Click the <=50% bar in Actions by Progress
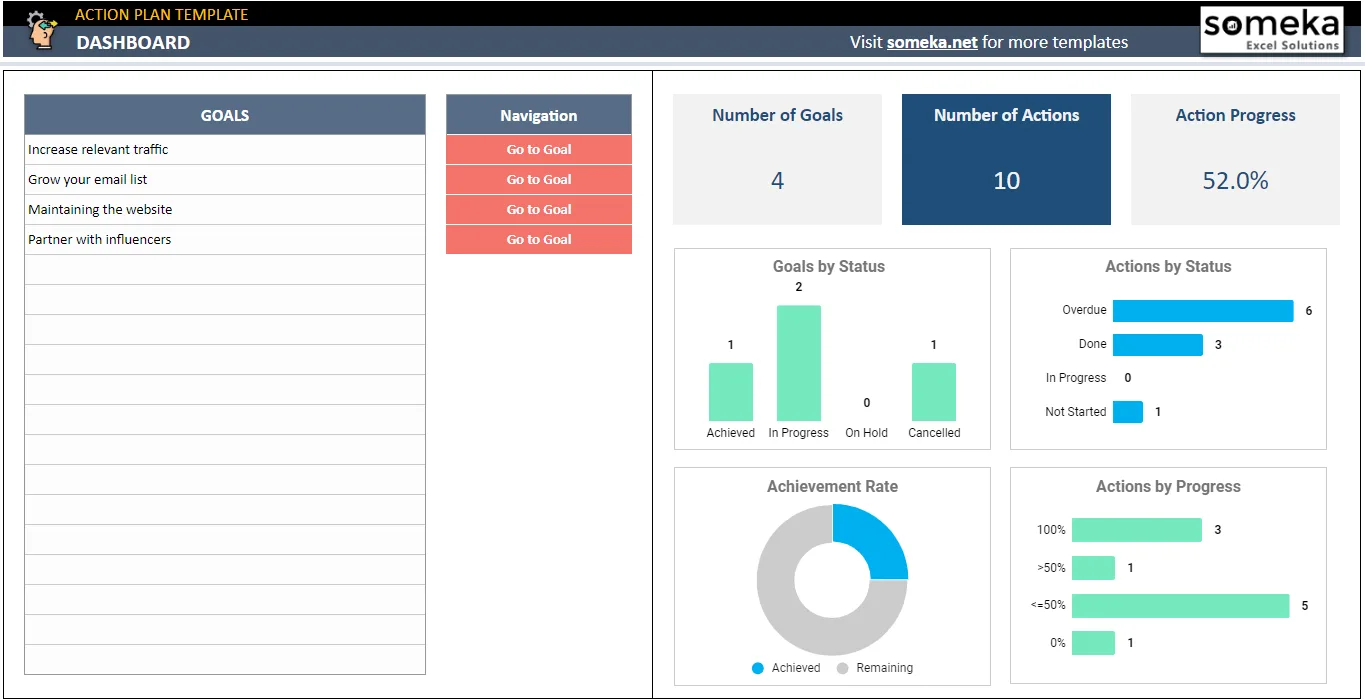 pyautogui.click(x=1181, y=606)
